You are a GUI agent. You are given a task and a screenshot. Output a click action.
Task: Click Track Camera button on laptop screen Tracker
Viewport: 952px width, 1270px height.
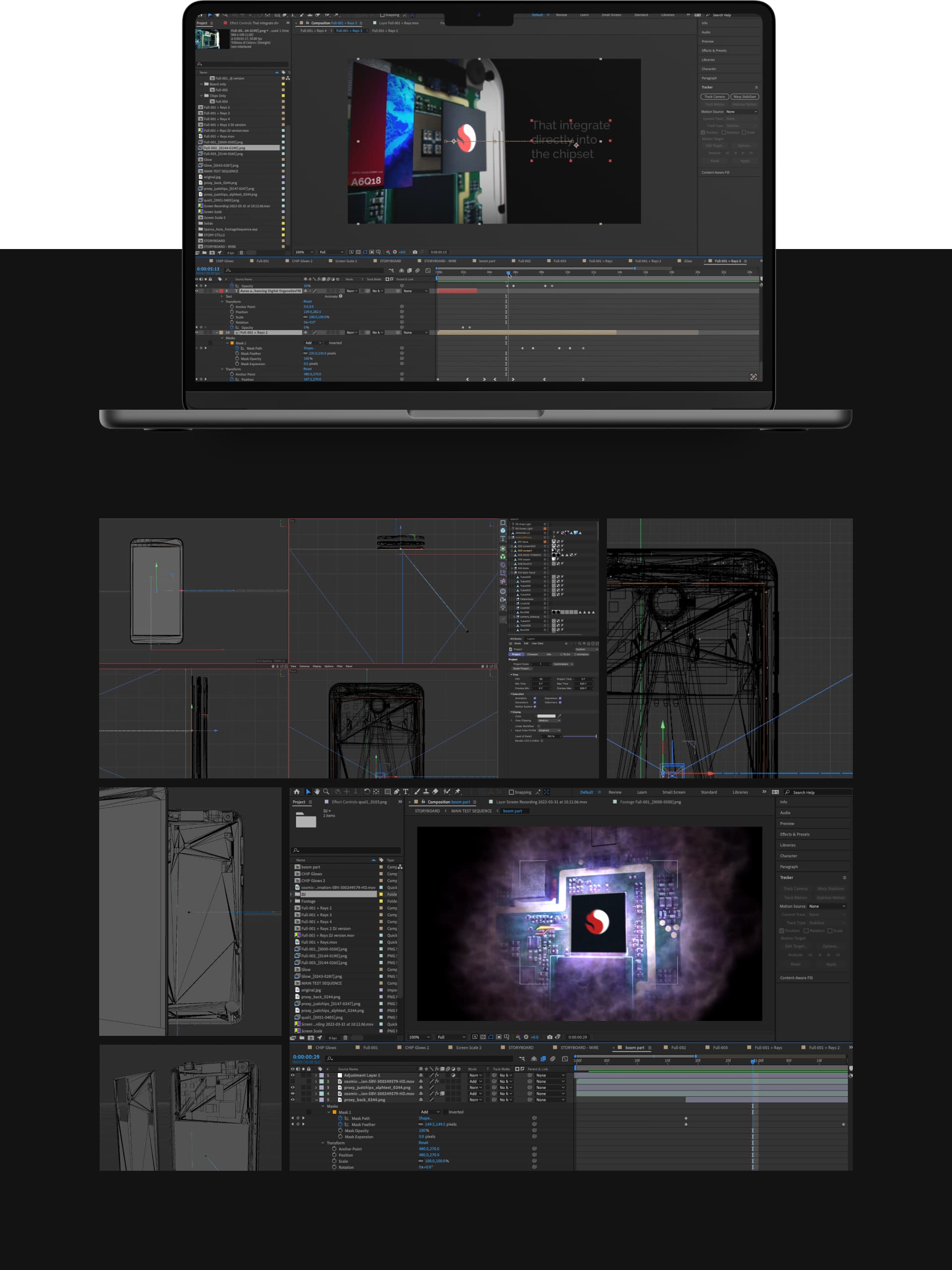[714, 96]
